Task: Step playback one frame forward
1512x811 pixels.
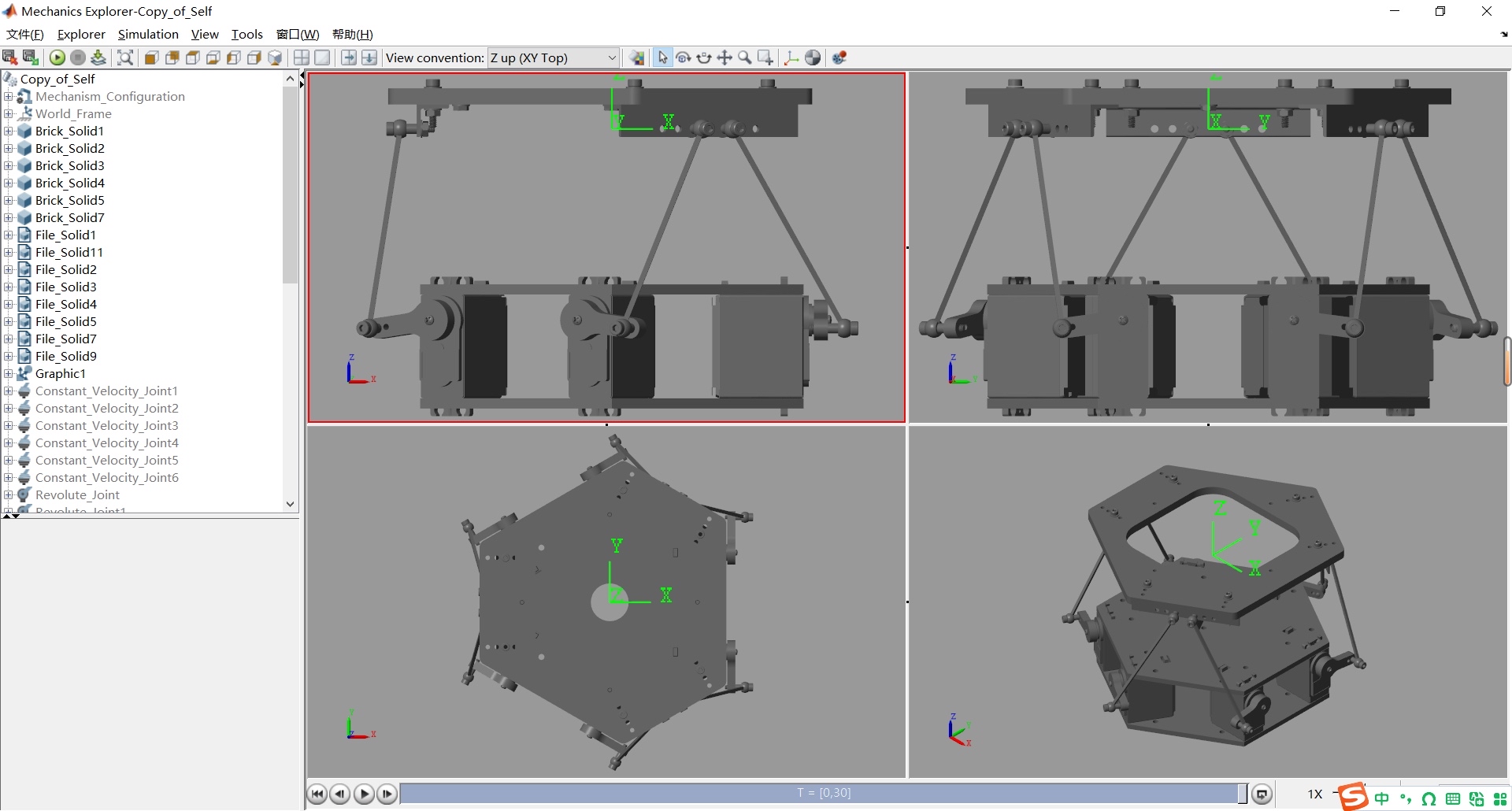Action: click(x=387, y=794)
